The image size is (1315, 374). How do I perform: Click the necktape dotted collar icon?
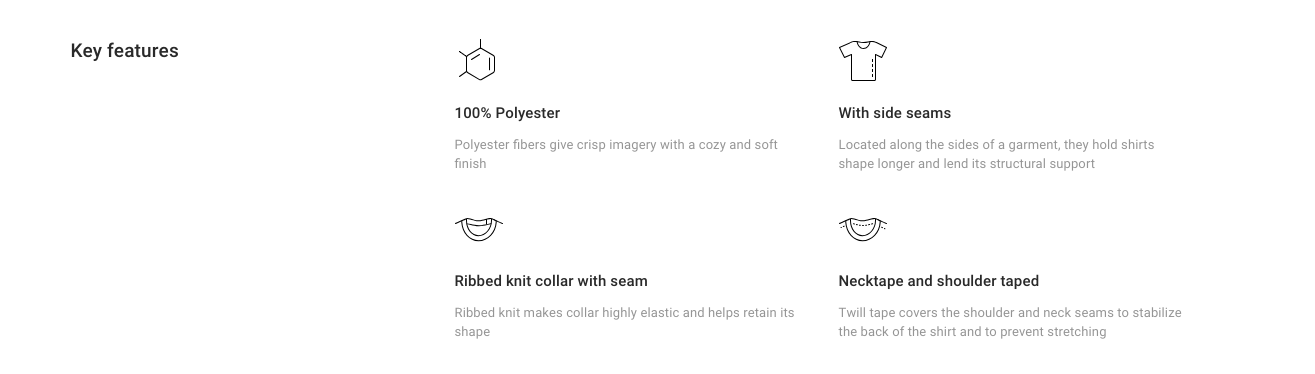point(863,229)
